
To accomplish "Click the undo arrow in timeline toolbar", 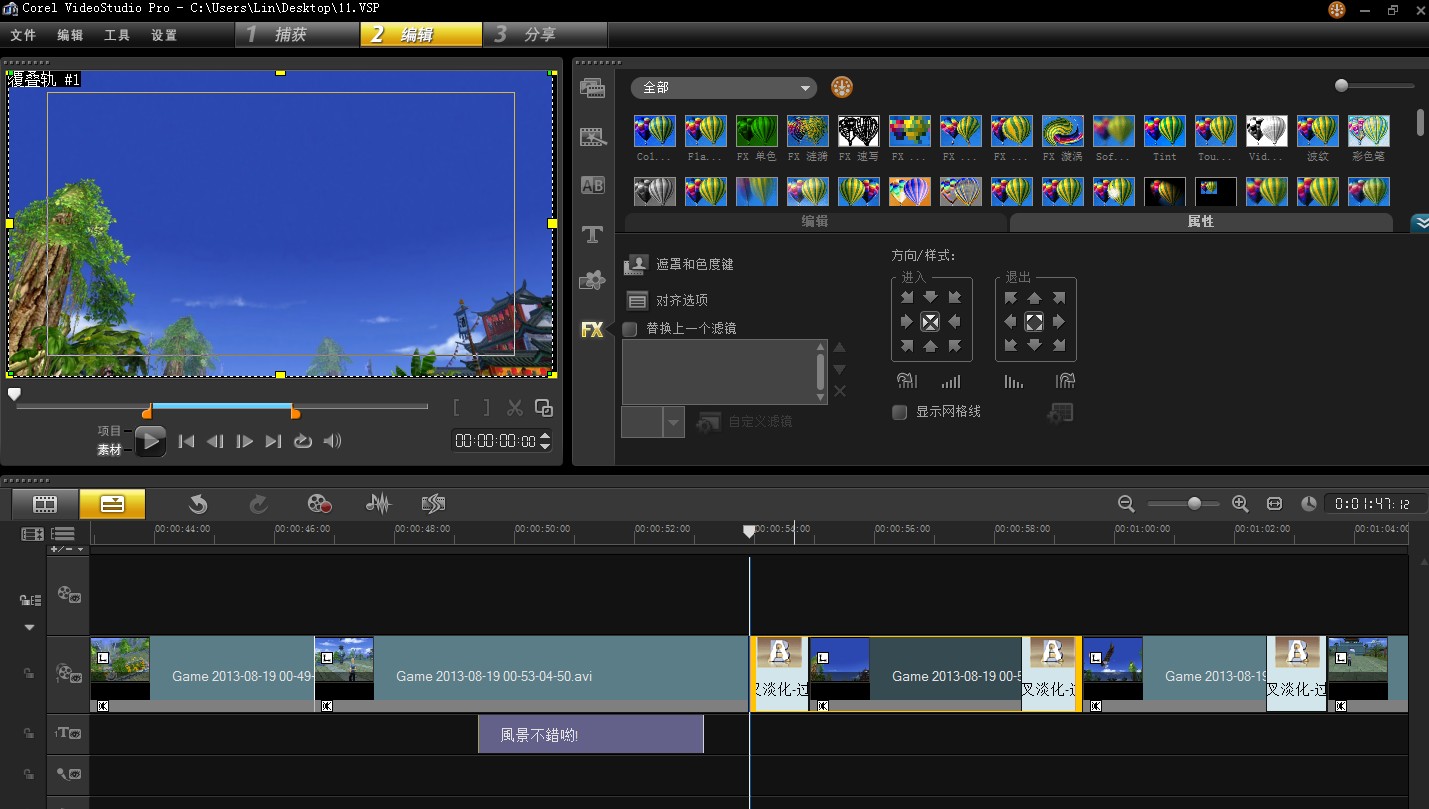I will click(198, 504).
